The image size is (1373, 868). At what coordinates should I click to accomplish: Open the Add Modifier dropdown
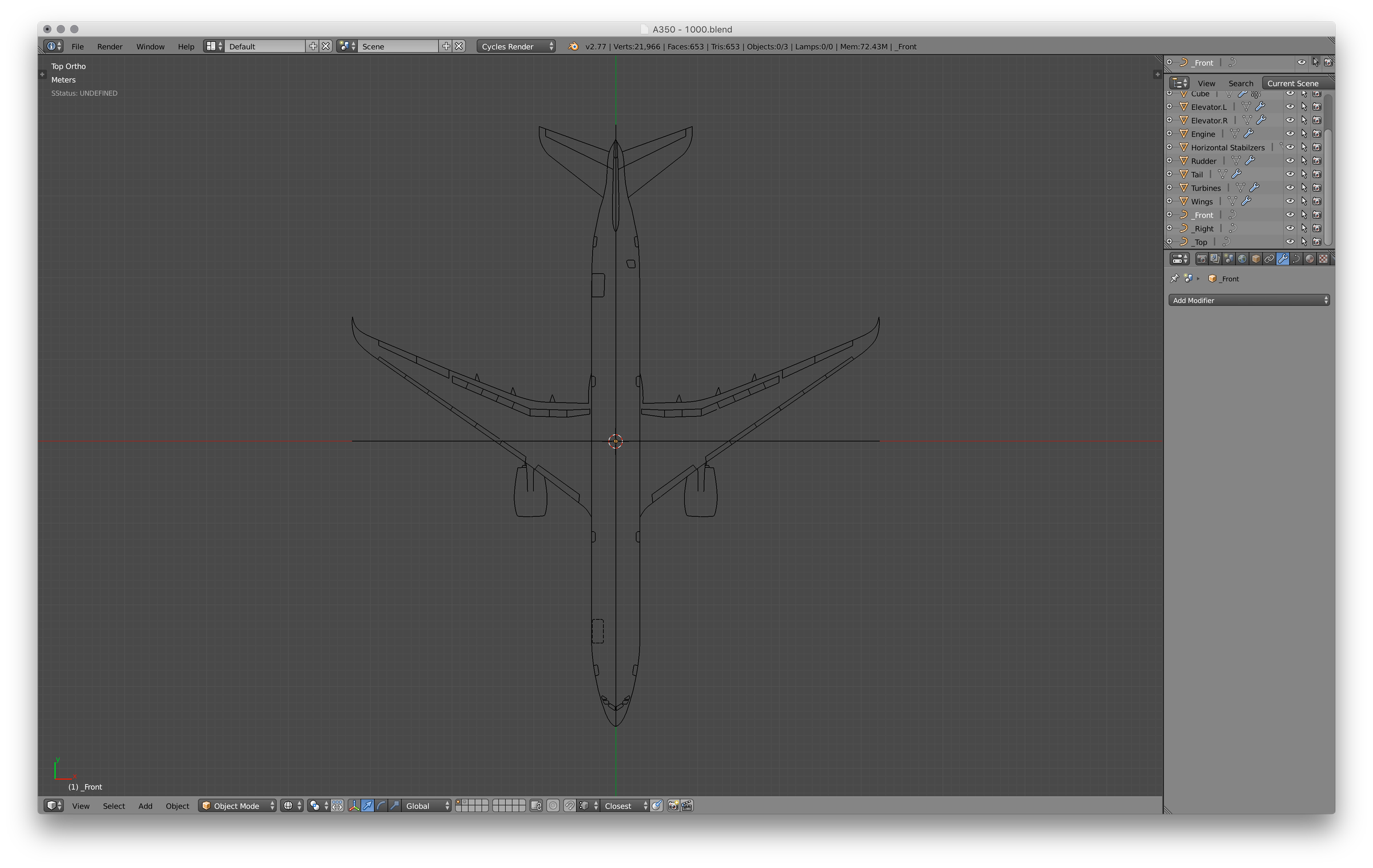point(1248,300)
